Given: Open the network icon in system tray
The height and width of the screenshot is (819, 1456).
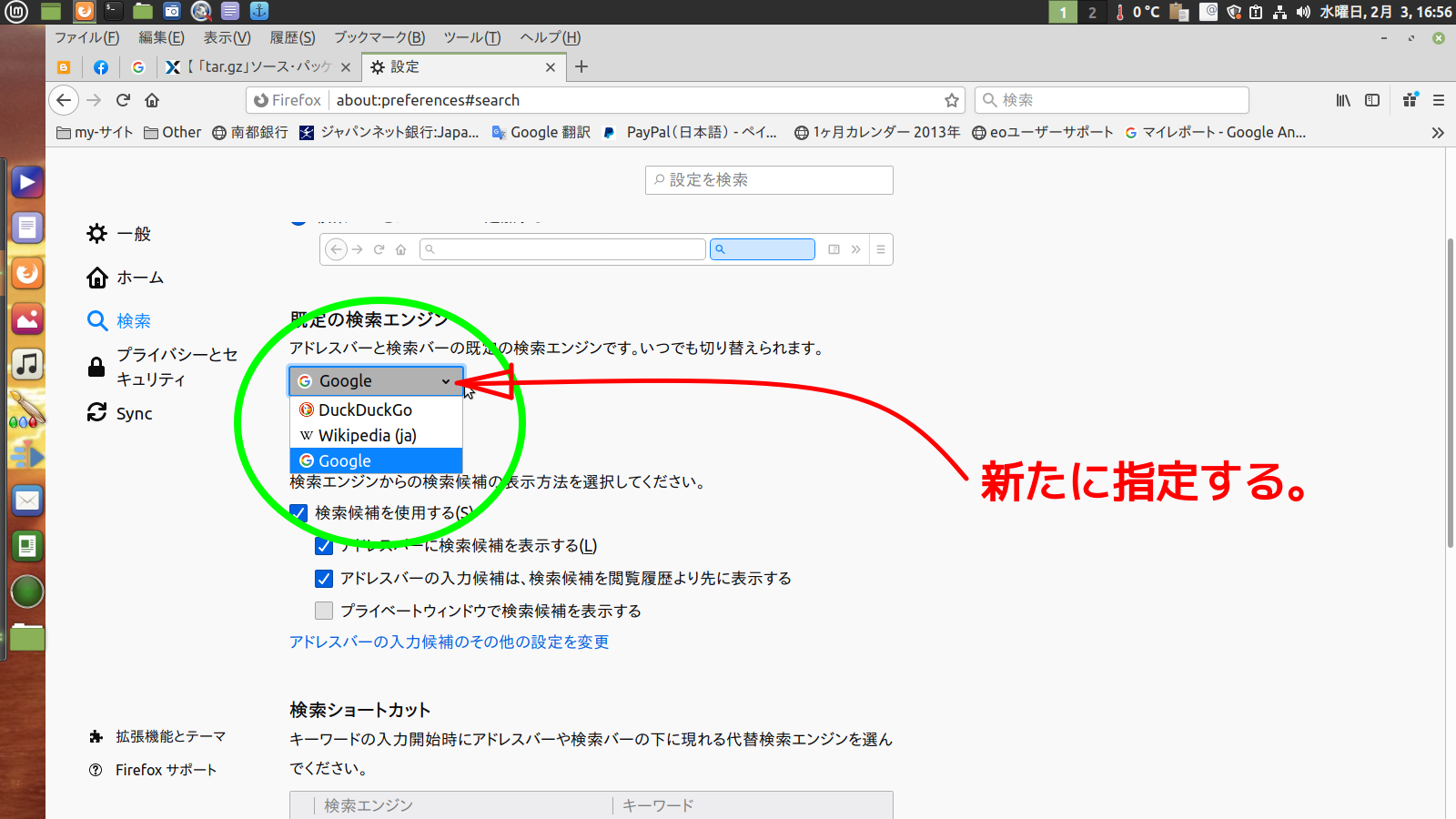Looking at the screenshot, I should coord(1279,12).
